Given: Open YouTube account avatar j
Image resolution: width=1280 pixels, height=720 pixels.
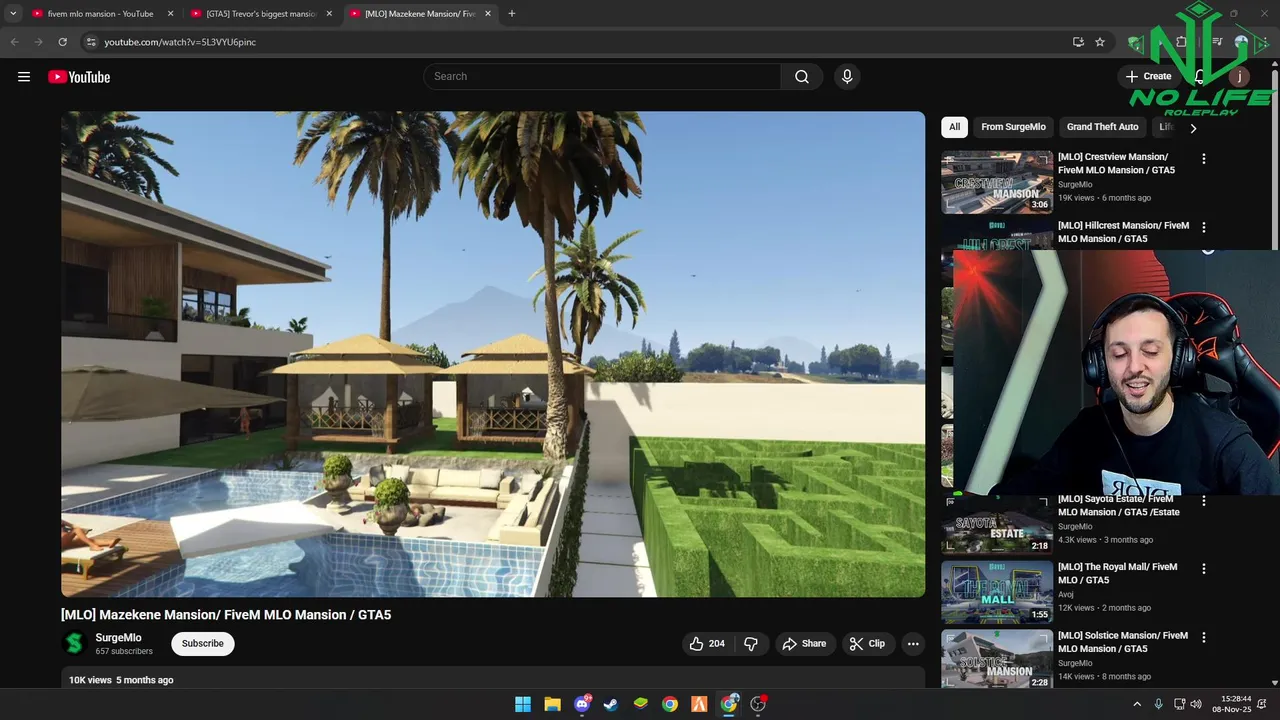Looking at the screenshot, I should [x=1240, y=77].
